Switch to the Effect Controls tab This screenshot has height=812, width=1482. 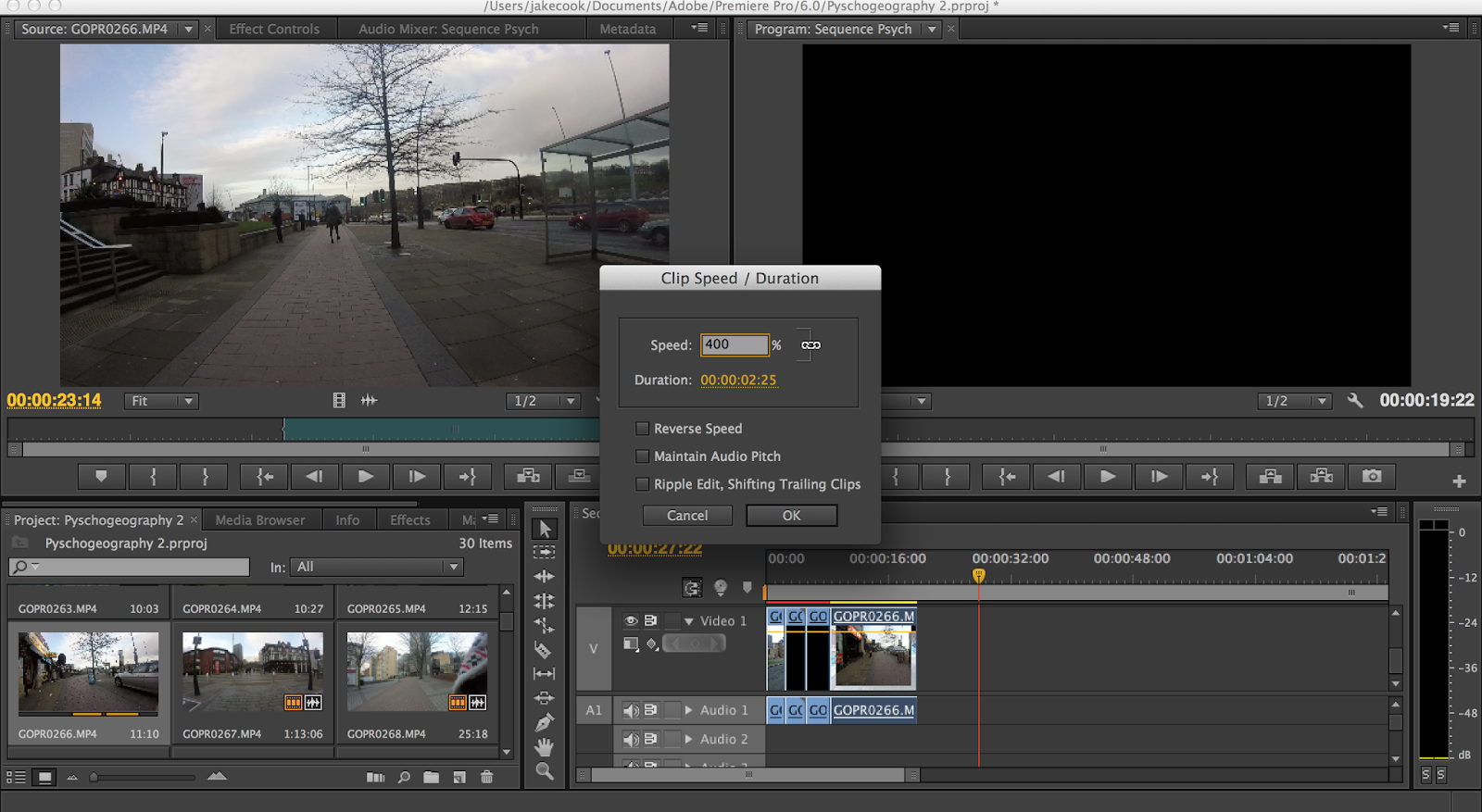point(274,29)
